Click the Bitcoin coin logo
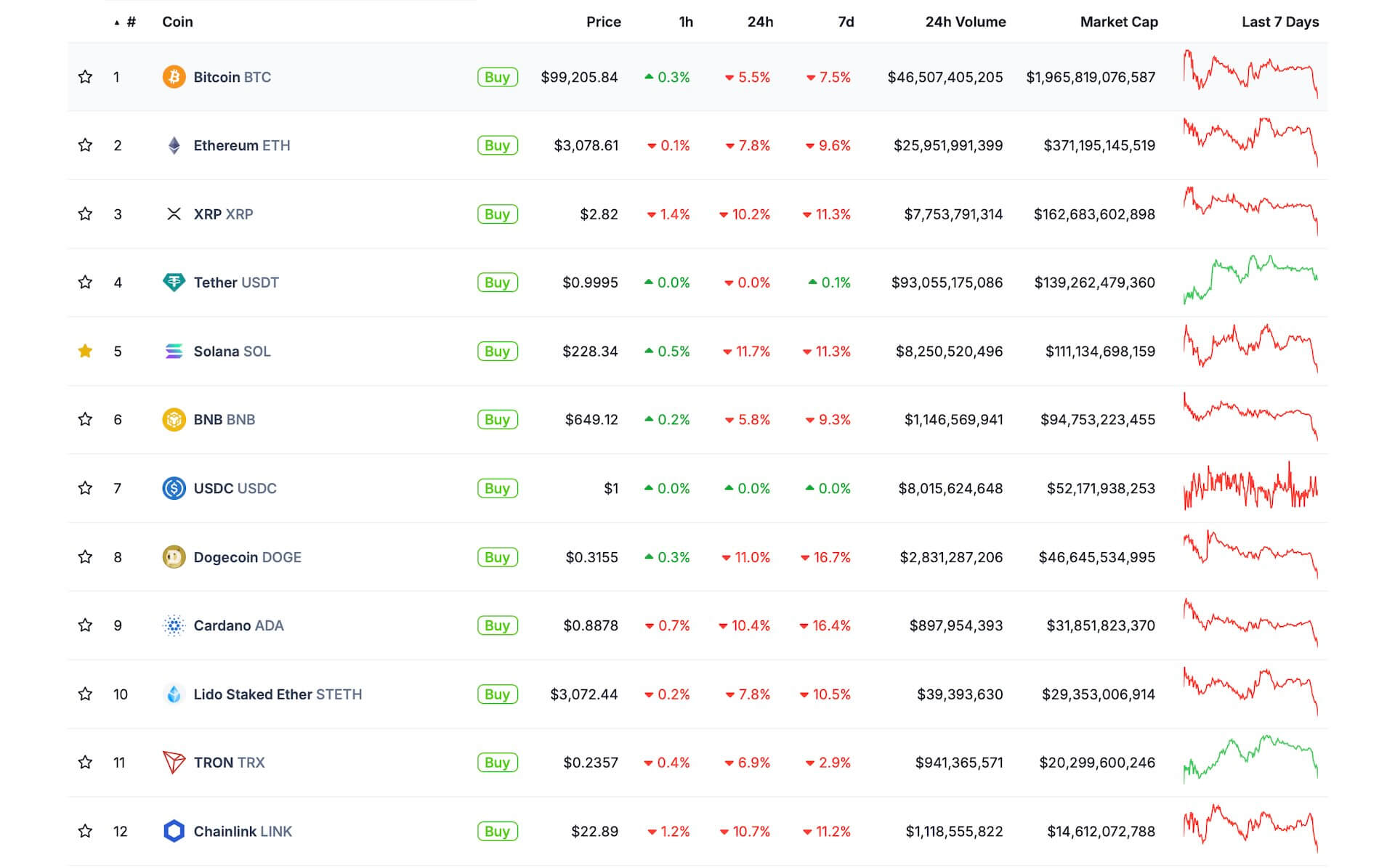The height and width of the screenshot is (868, 1395). coord(174,77)
